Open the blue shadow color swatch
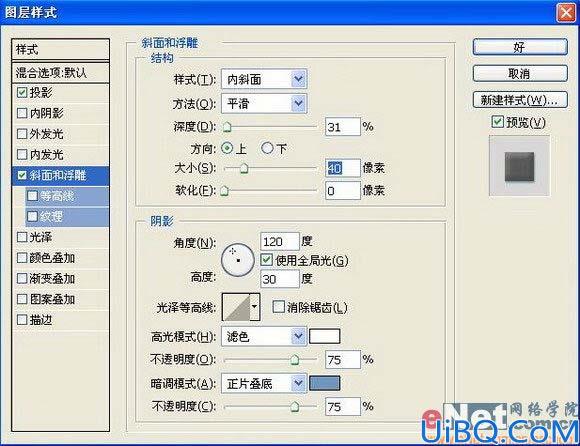 point(324,383)
